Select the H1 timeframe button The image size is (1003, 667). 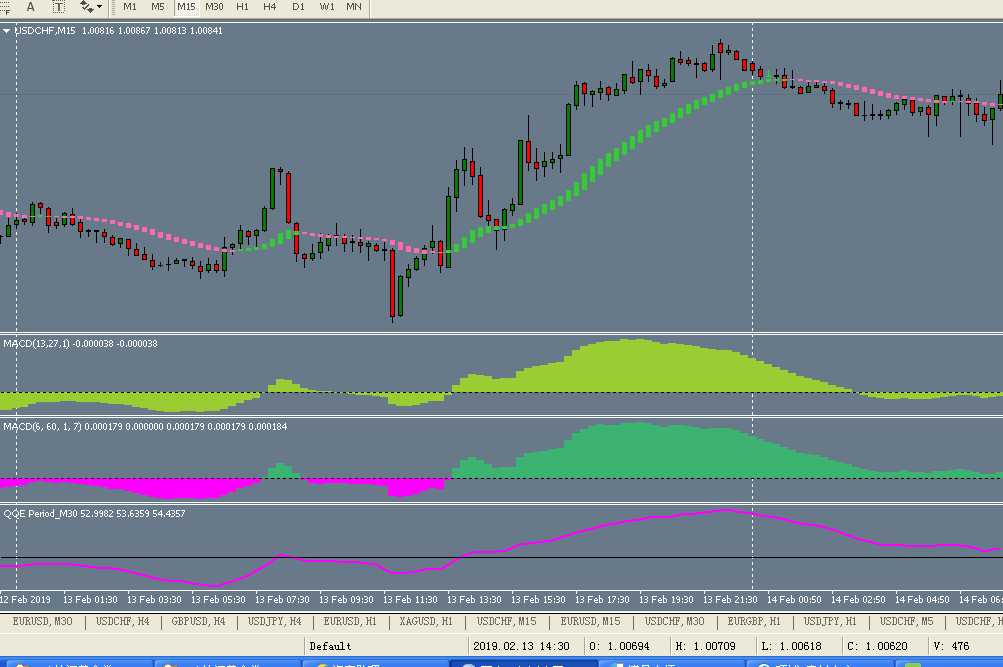(x=242, y=7)
